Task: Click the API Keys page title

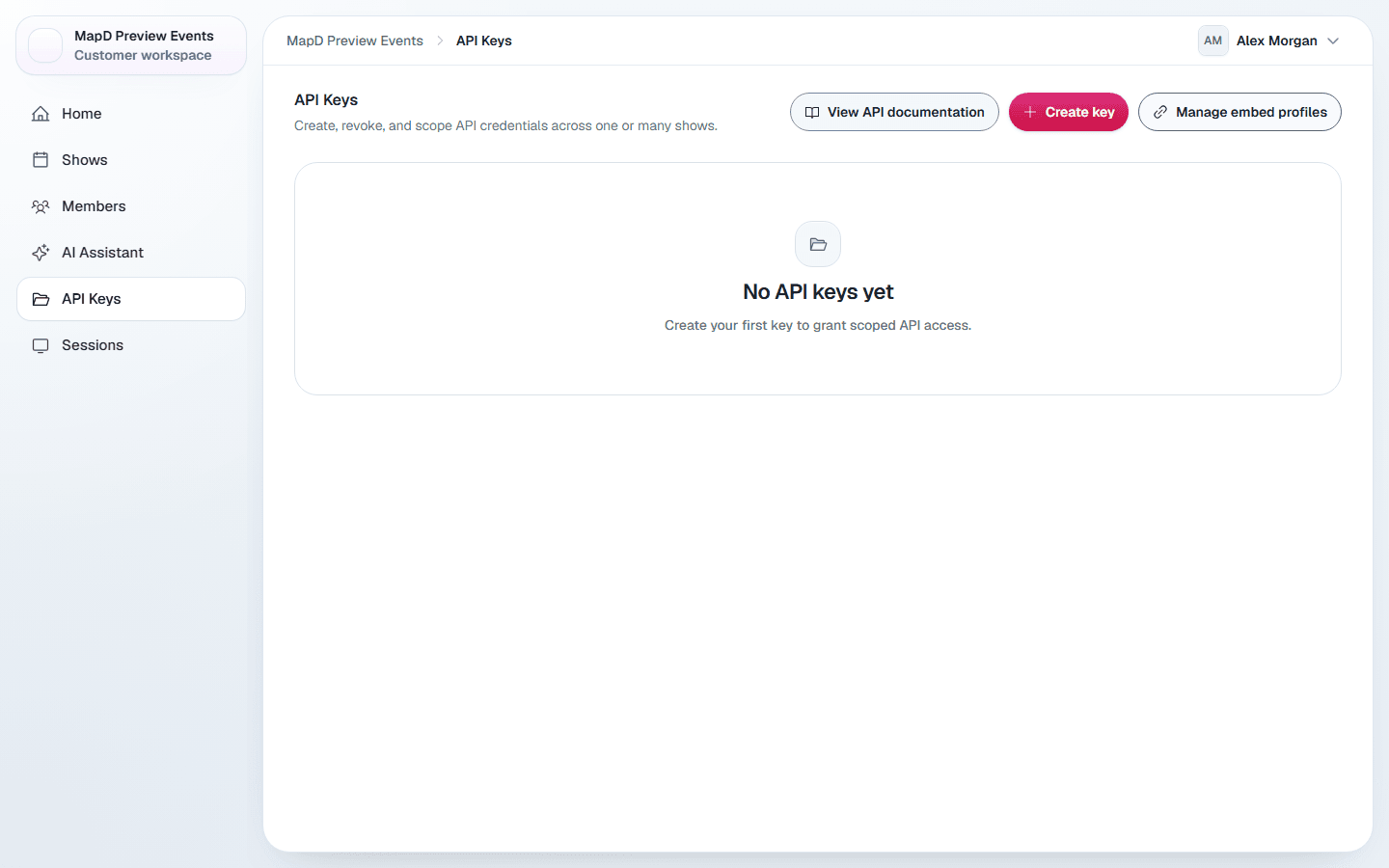Action: 326,99
